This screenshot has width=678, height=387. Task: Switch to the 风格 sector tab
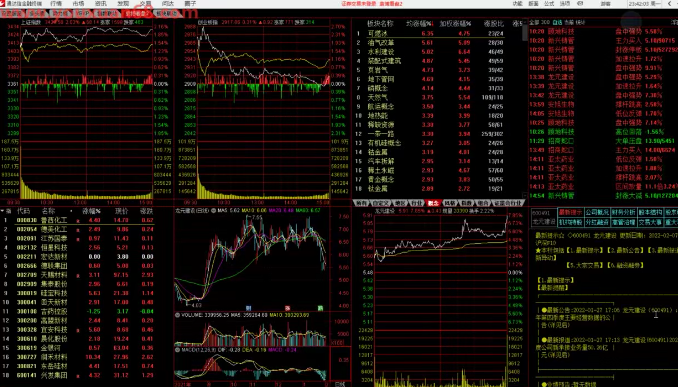[450, 203]
